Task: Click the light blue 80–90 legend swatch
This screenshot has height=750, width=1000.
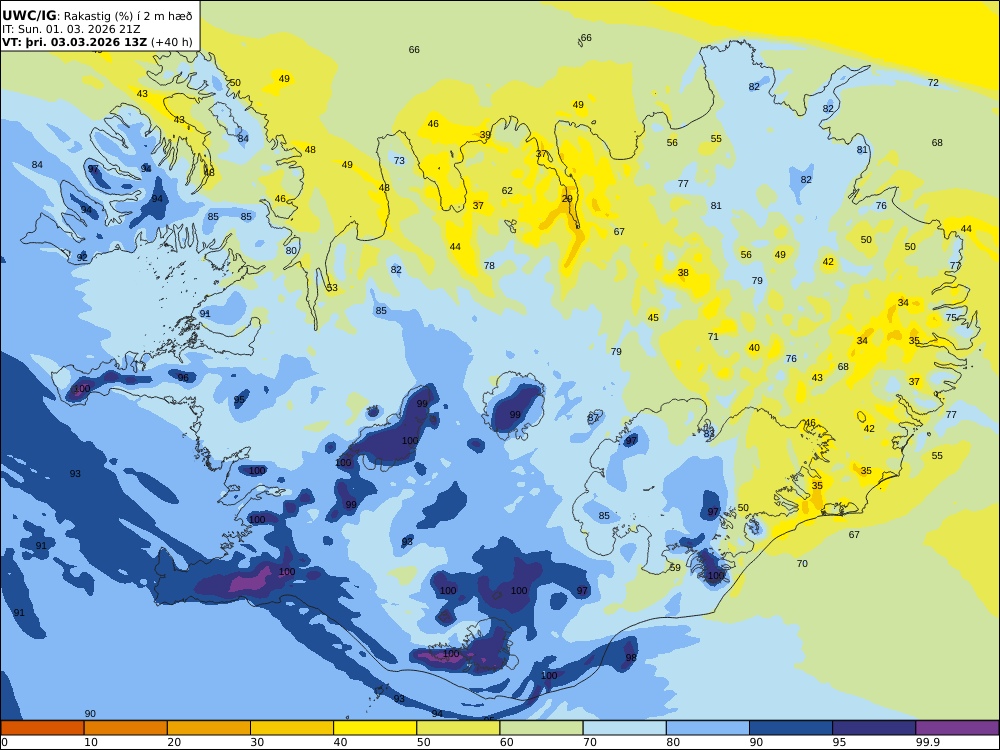Action: coord(708,728)
